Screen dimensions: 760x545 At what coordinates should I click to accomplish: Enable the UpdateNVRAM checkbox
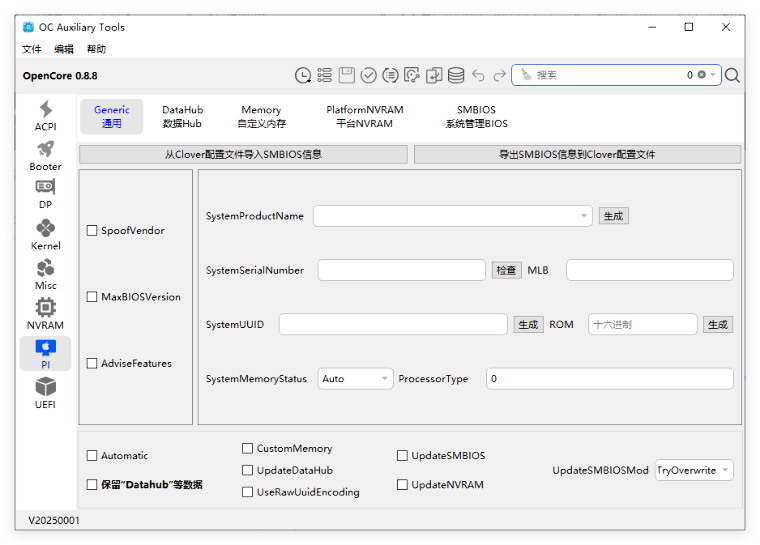pos(402,484)
